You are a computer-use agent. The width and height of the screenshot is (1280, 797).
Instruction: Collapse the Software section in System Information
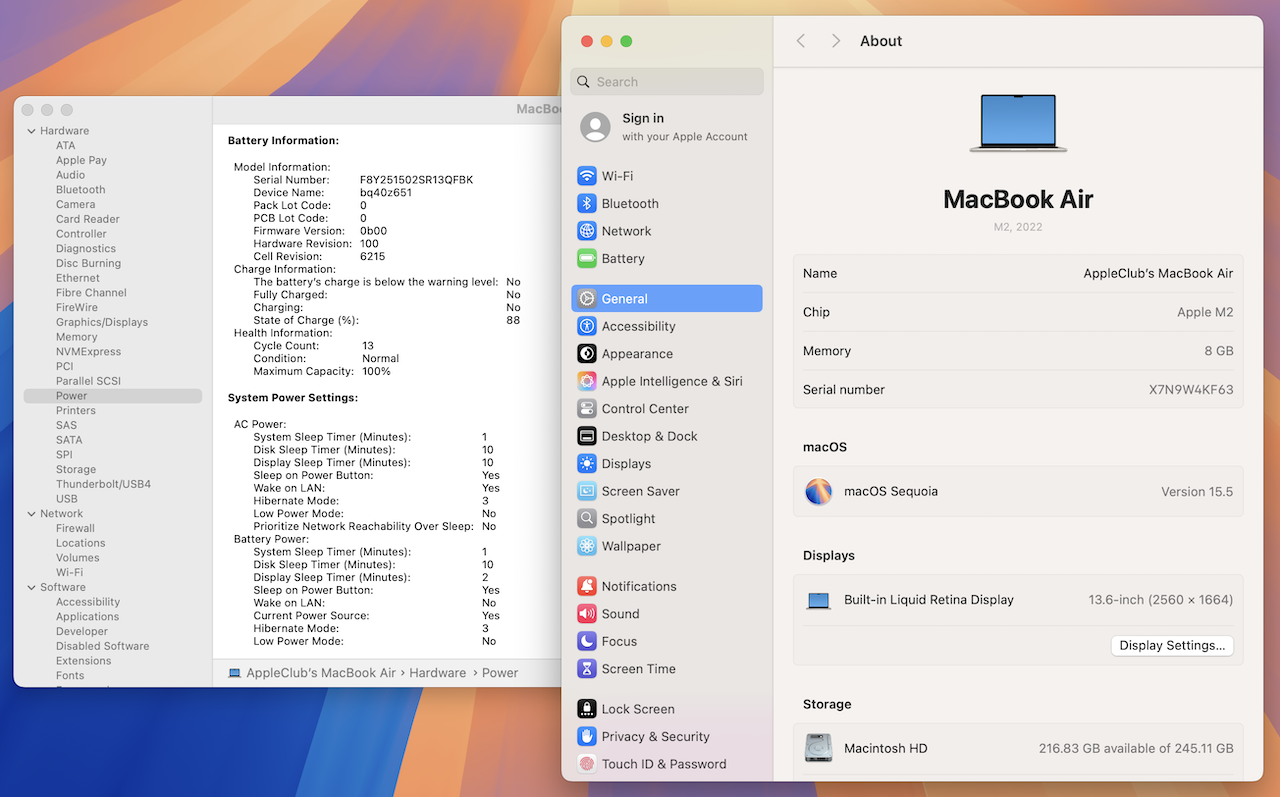coord(30,587)
